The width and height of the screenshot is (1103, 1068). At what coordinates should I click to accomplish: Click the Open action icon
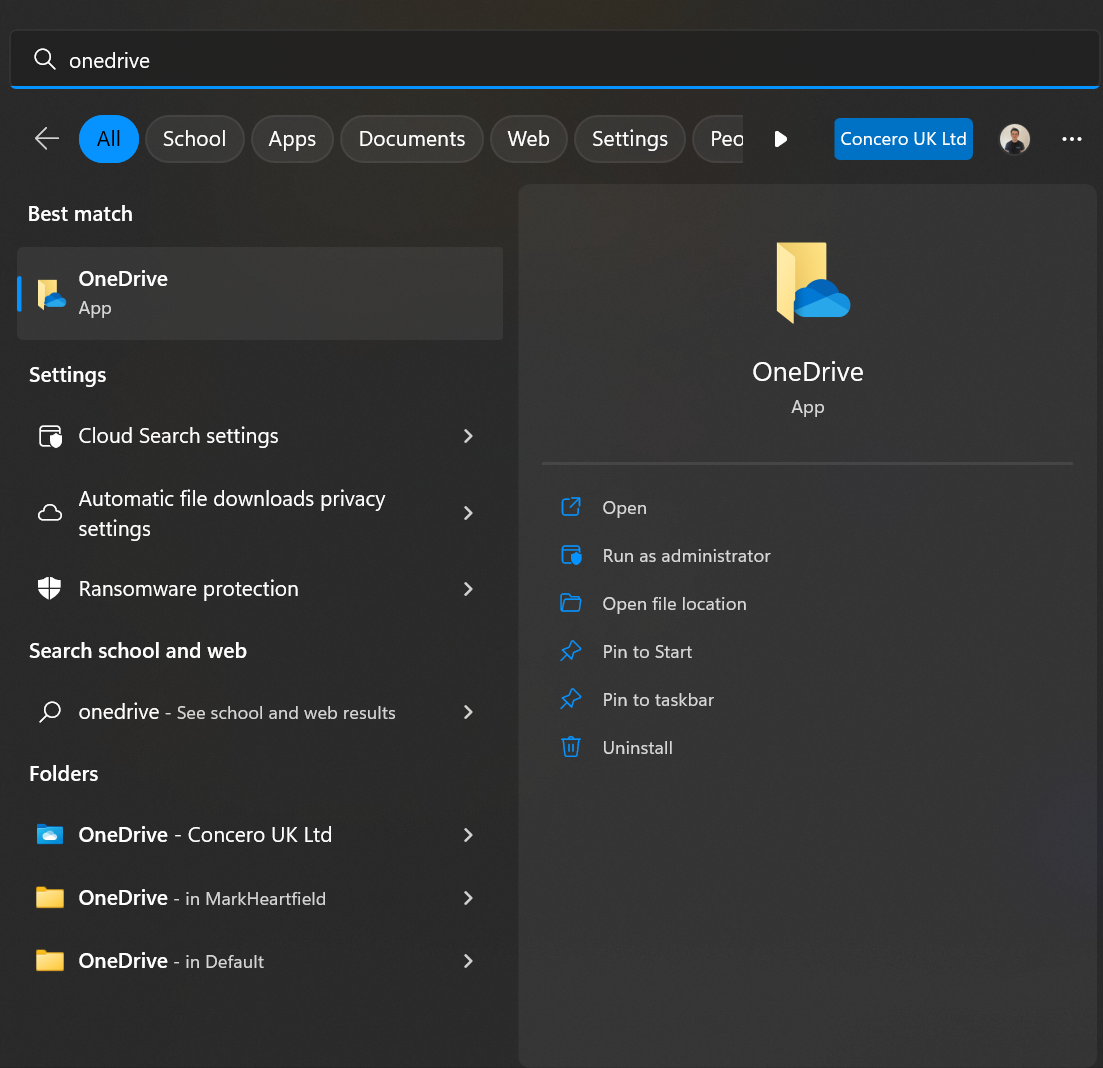pyautogui.click(x=570, y=507)
